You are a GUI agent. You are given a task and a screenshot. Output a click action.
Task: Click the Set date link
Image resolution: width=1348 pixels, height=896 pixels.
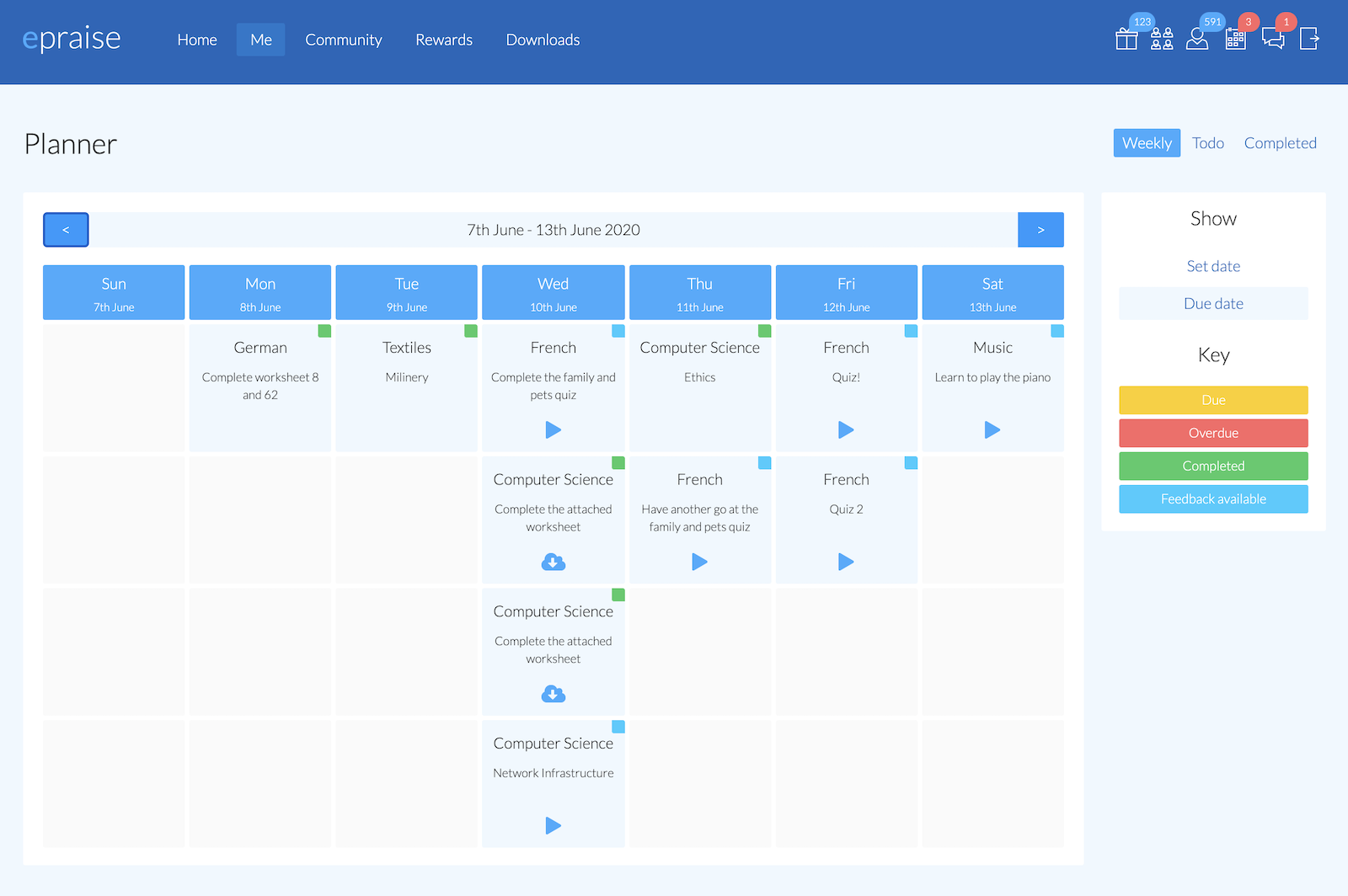pos(1213,266)
